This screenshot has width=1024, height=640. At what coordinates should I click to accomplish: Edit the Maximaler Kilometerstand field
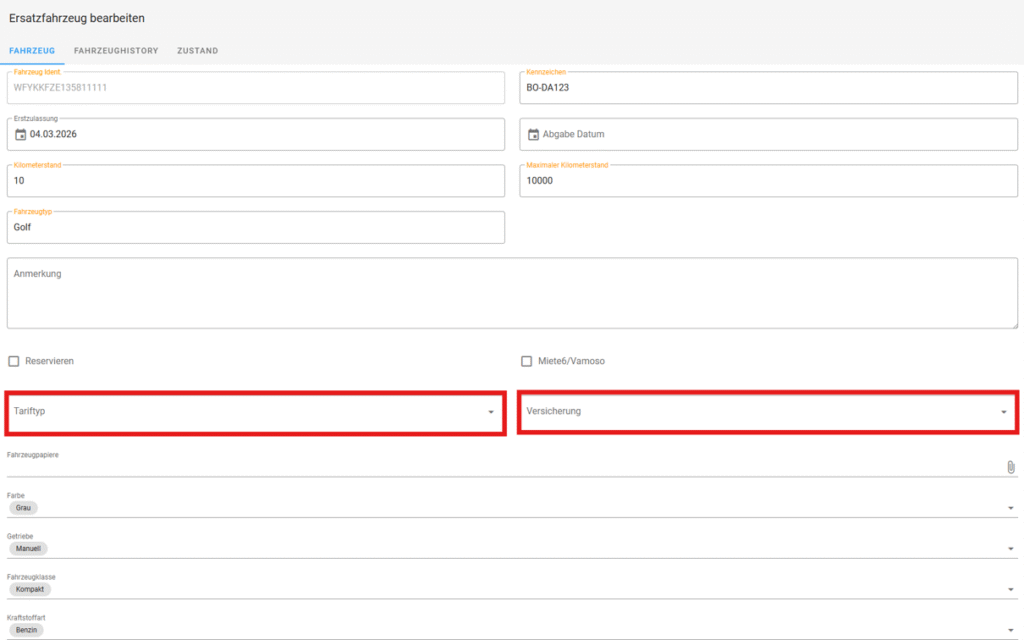tap(769, 181)
